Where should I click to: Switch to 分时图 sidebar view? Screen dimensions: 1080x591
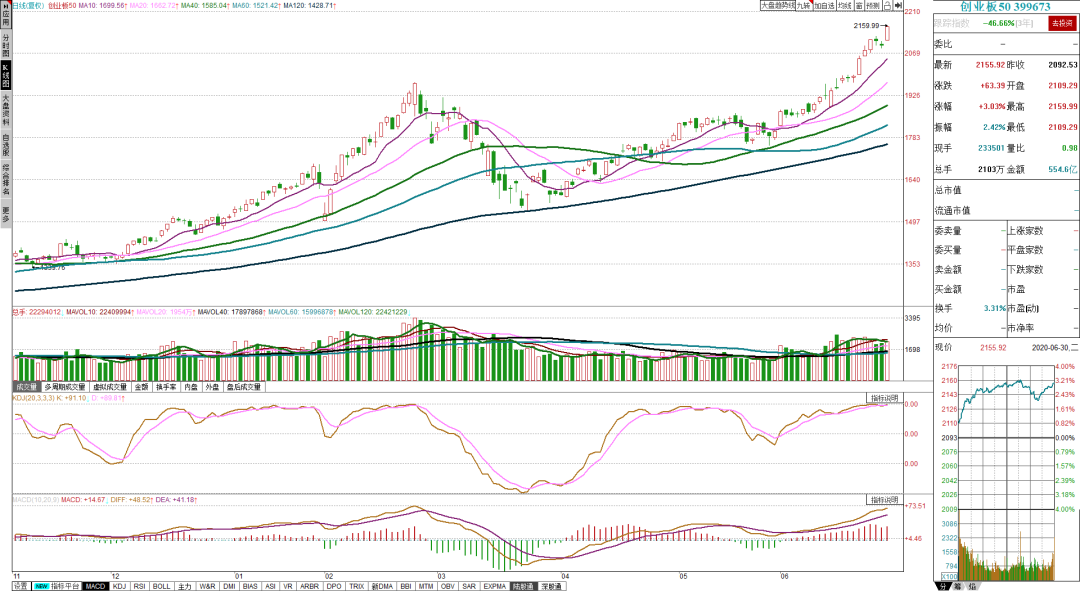pos(6,45)
